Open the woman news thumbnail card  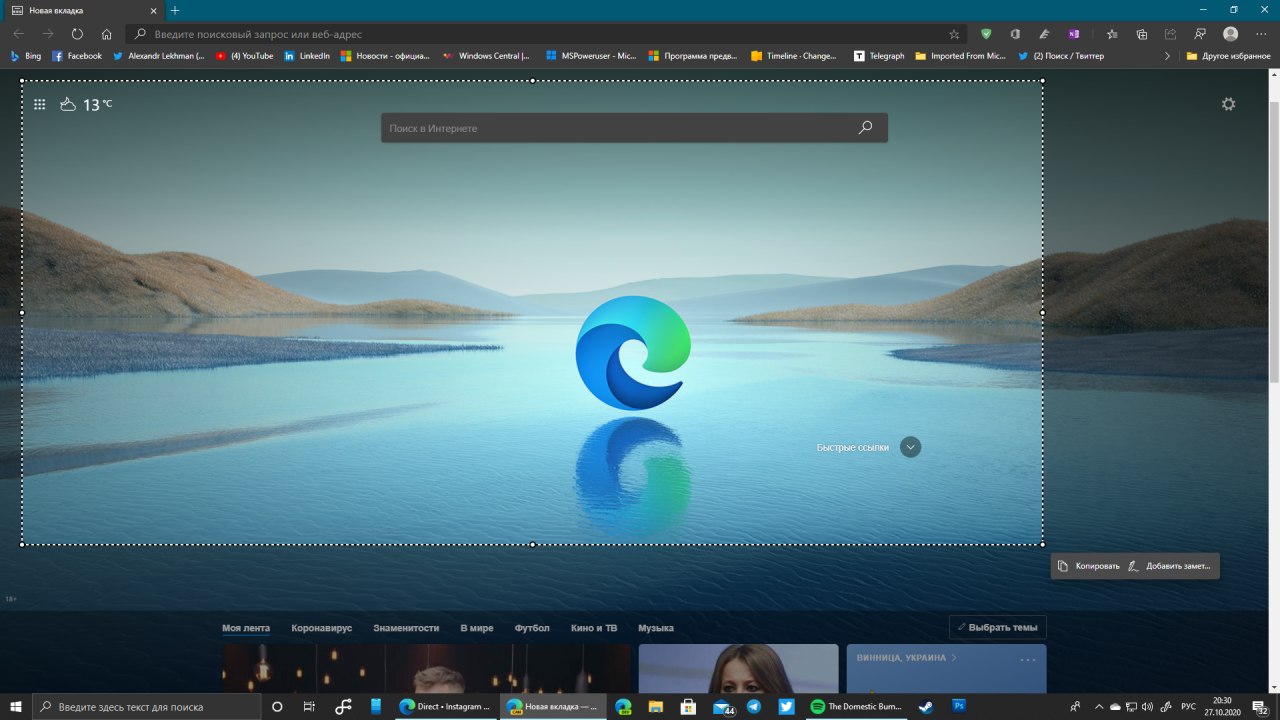pos(738,668)
